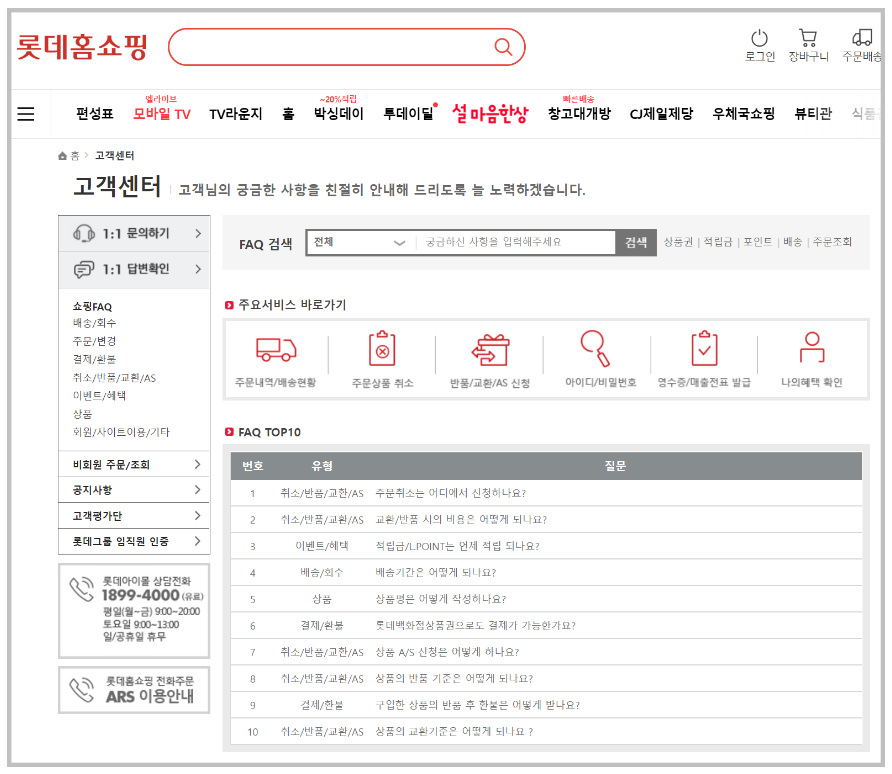Open 아이디/비밀번호 magnifier icon

(595, 348)
